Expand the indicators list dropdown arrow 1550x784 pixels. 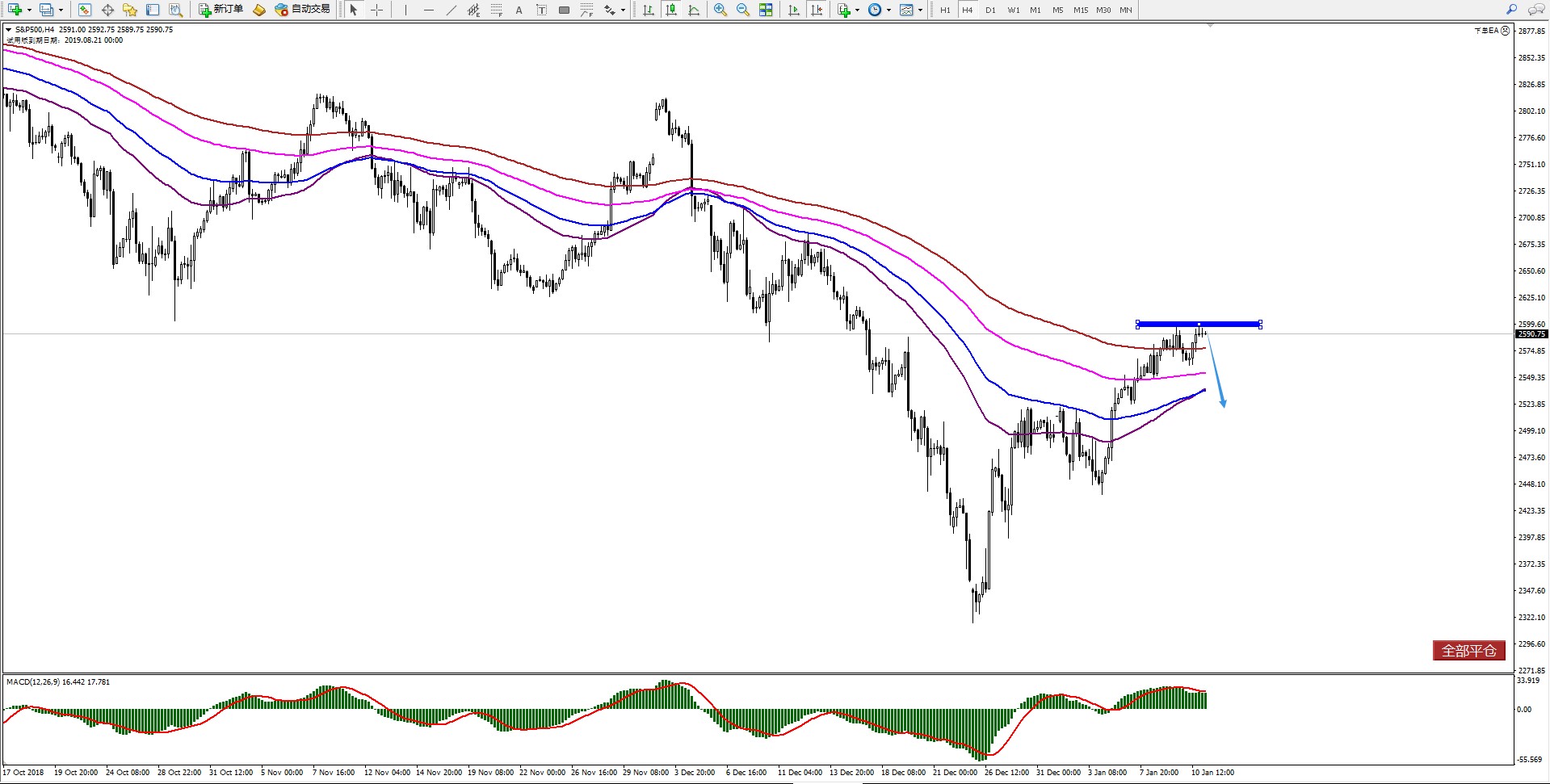[857, 10]
